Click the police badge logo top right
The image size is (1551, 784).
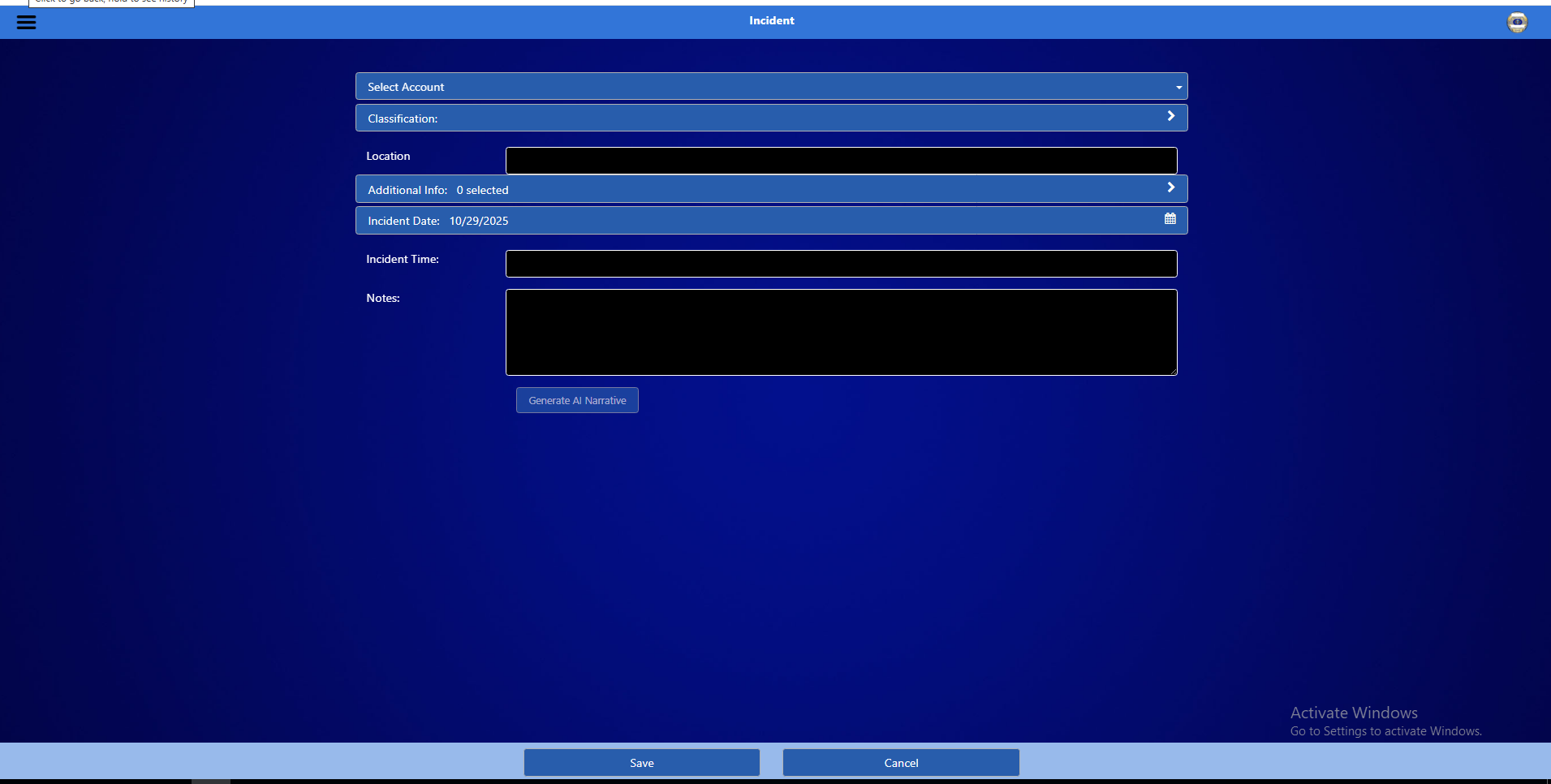point(1517,23)
